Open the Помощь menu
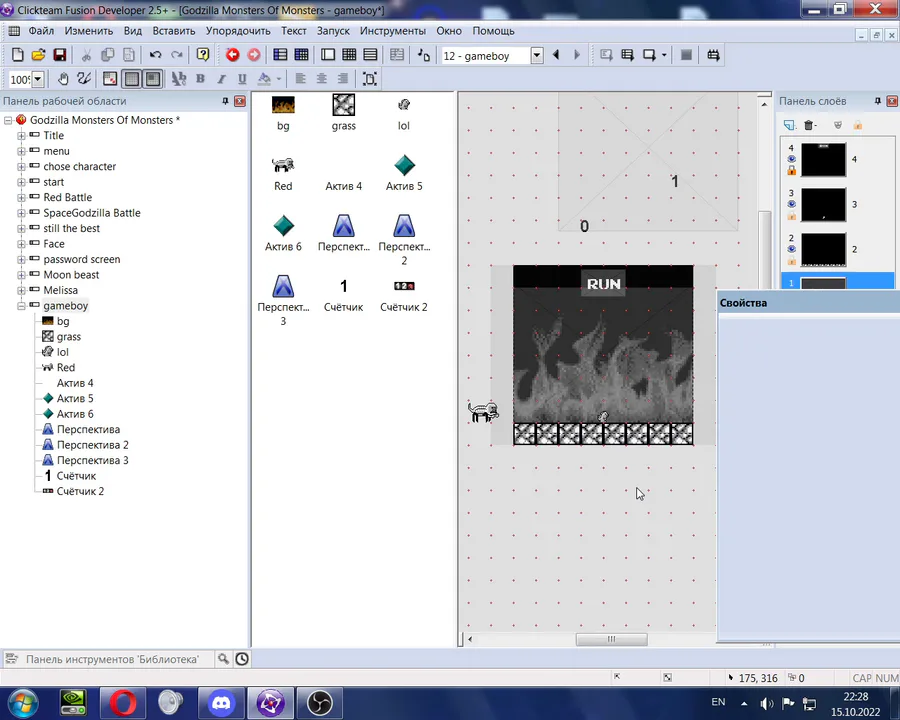The image size is (900, 720). click(x=493, y=31)
